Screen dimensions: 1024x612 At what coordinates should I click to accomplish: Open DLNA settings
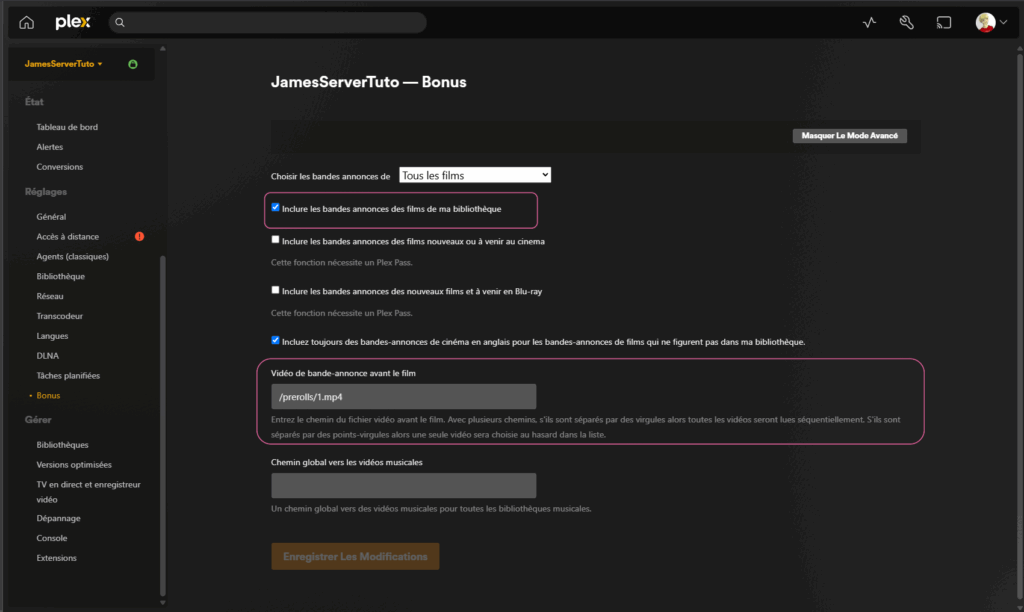(x=48, y=356)
